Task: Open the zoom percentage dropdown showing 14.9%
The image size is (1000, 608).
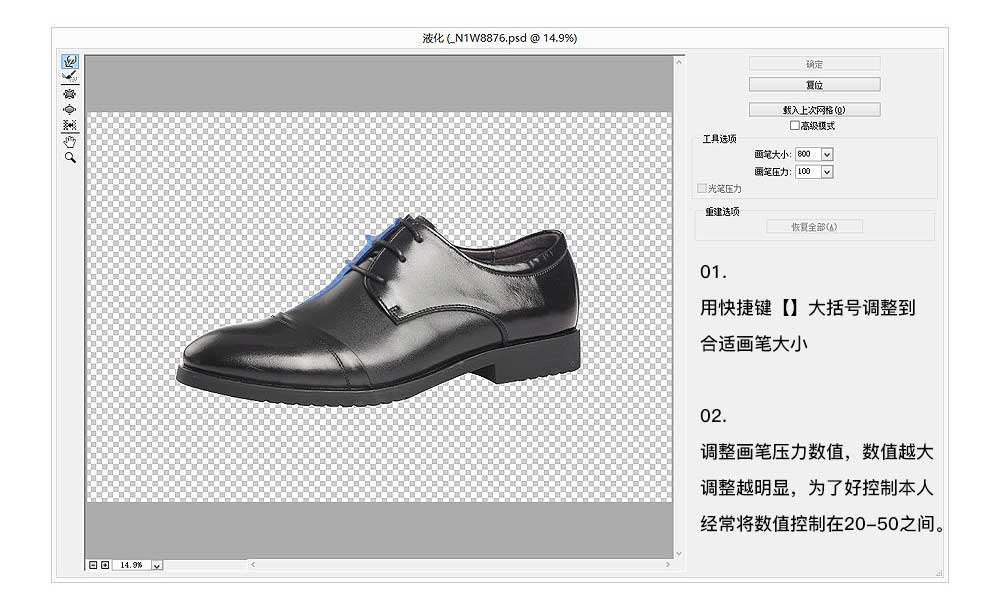Action: click(157, 565)
